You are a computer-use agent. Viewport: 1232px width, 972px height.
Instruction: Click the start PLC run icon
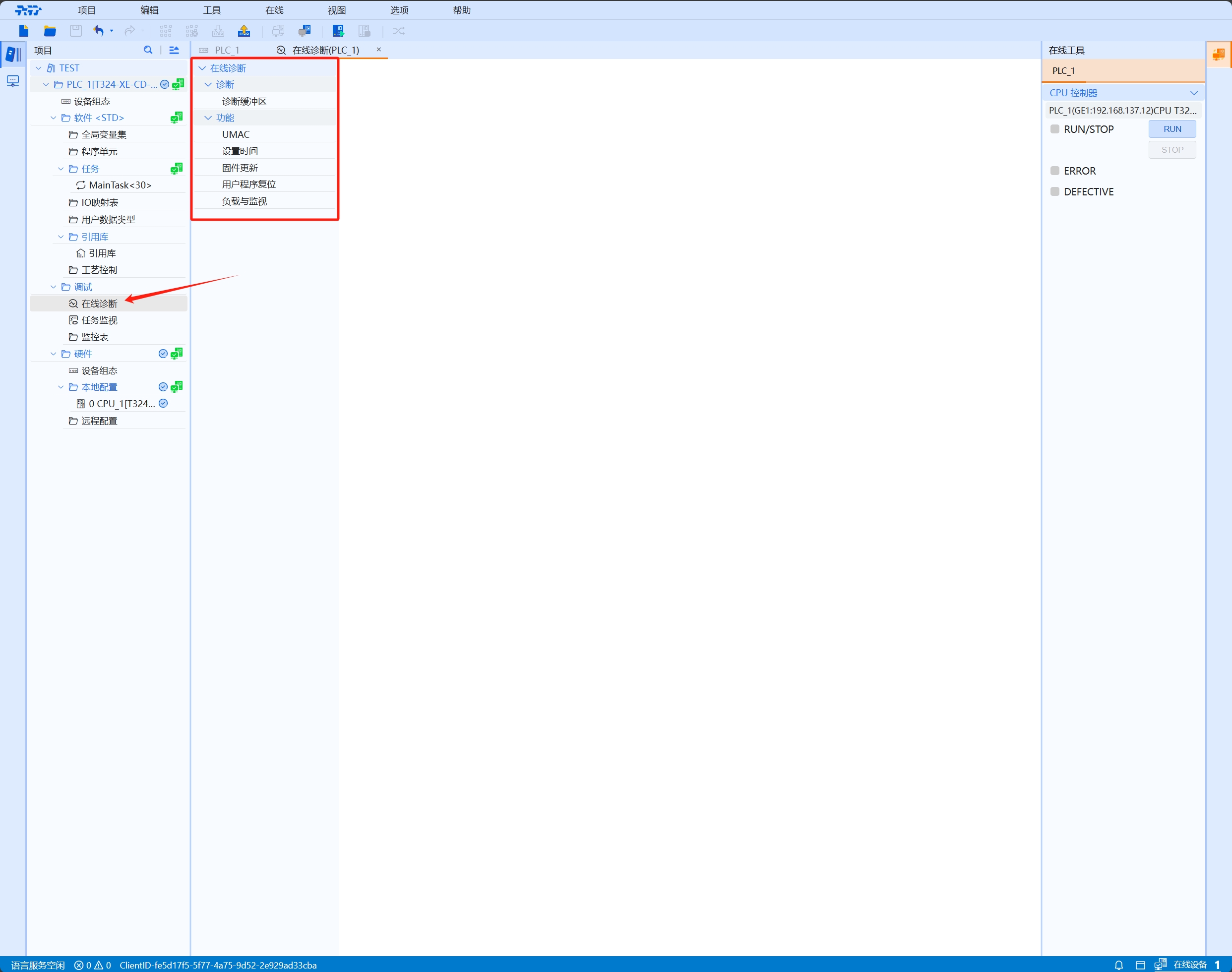[338, 31]
